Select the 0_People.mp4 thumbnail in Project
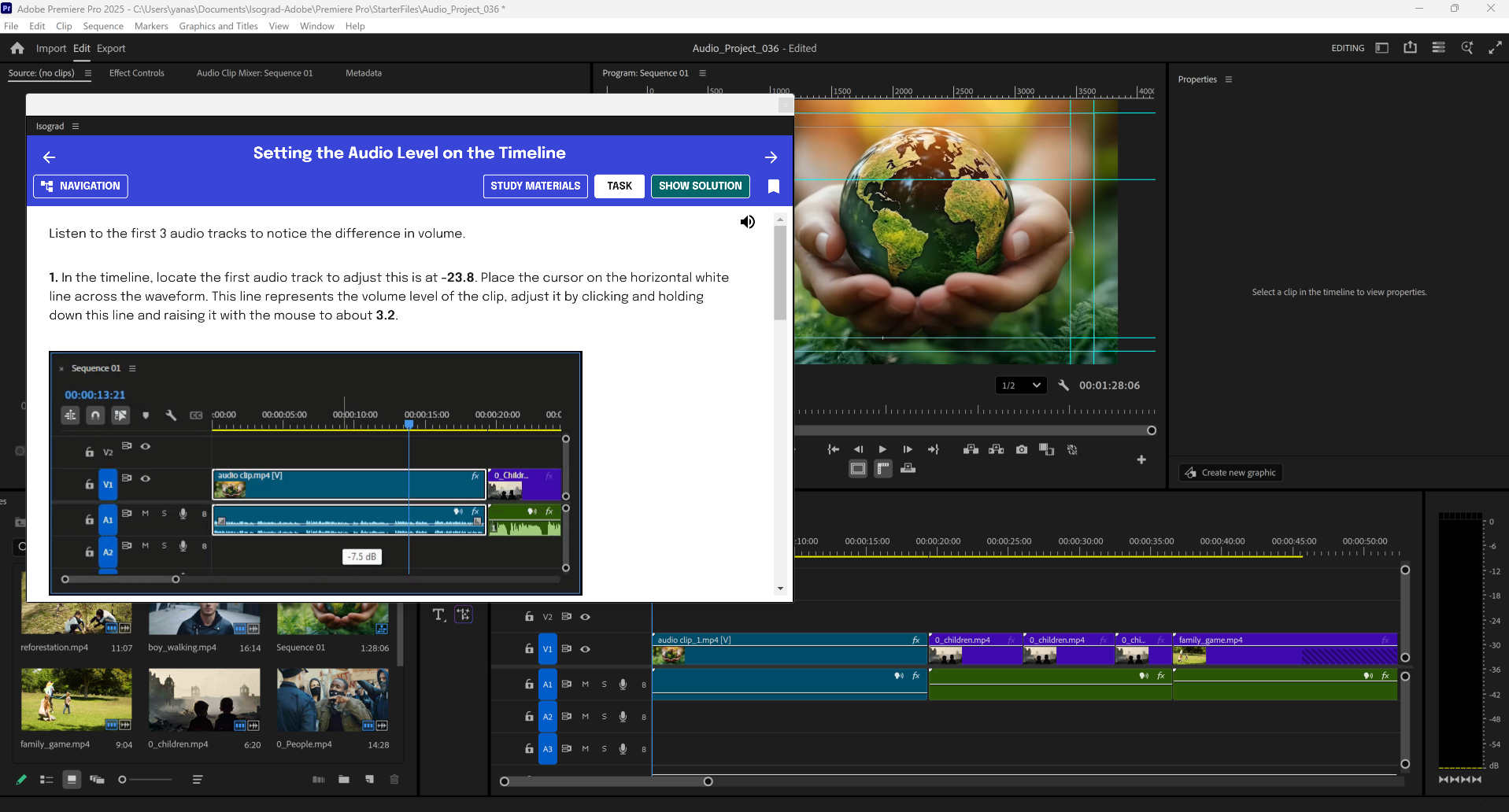 [x=332, y=700]
